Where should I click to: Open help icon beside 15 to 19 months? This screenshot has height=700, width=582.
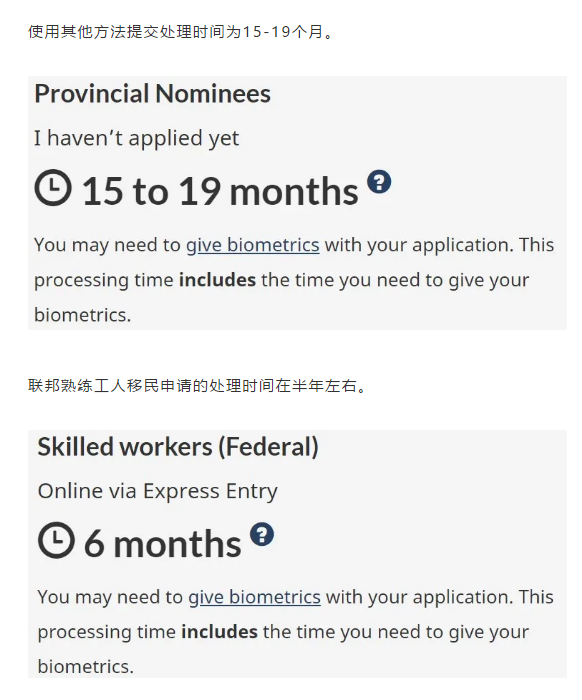(379, 182)
